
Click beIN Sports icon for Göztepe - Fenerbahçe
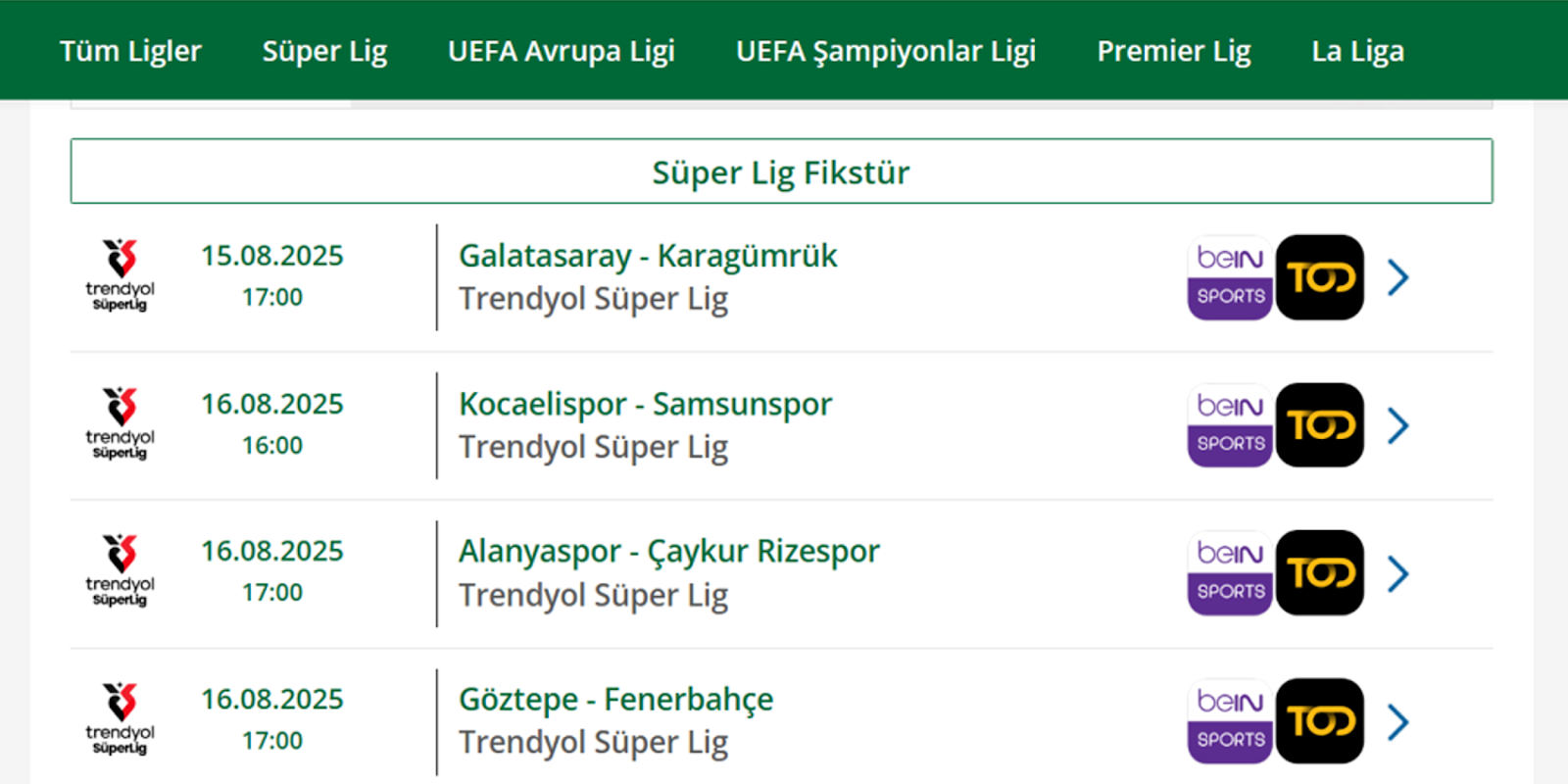point(1229,721)
